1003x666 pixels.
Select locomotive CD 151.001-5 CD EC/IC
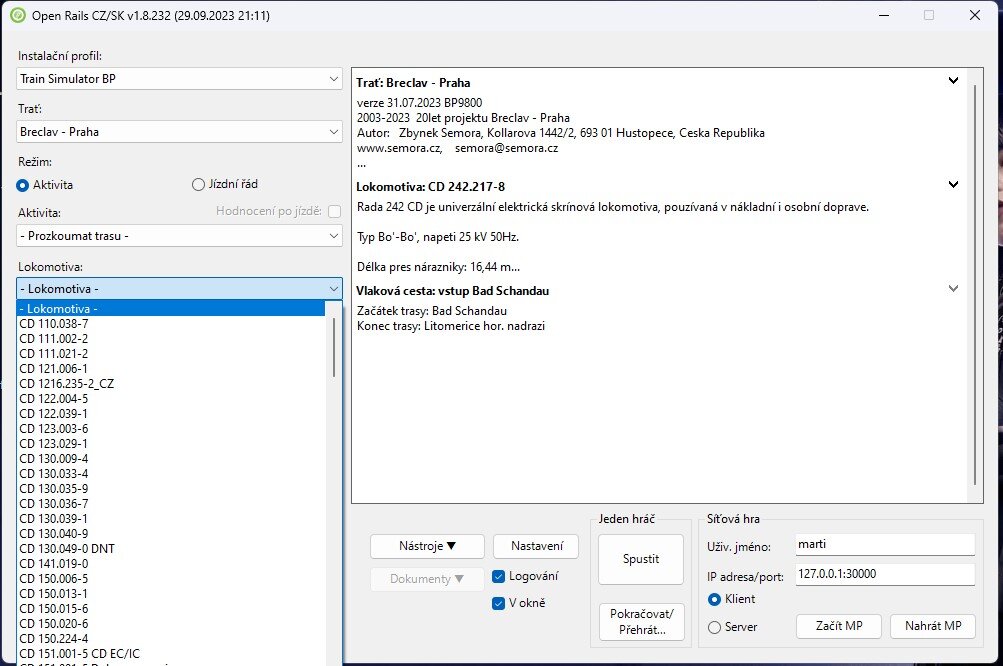coord(171,654)
